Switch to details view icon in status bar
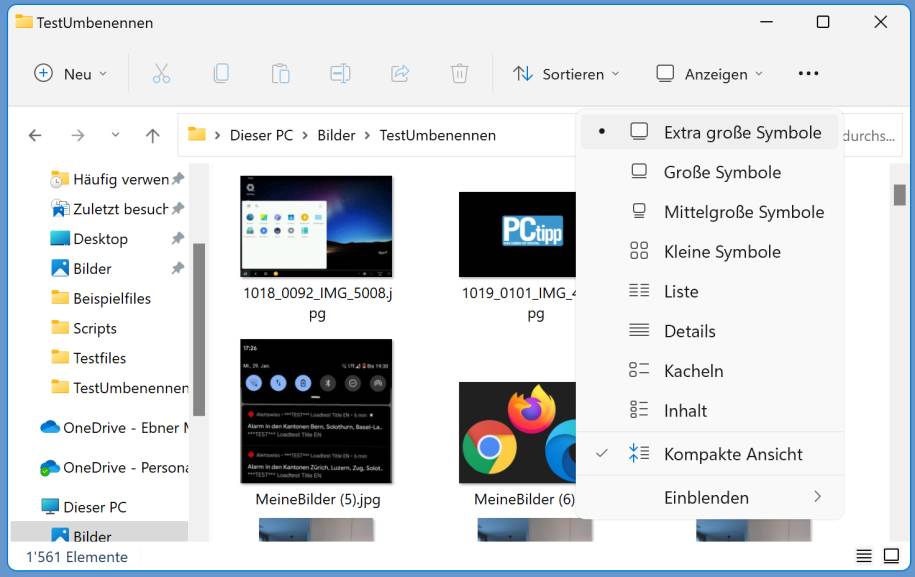Screen dimensions: 915x577 point(864,556)
